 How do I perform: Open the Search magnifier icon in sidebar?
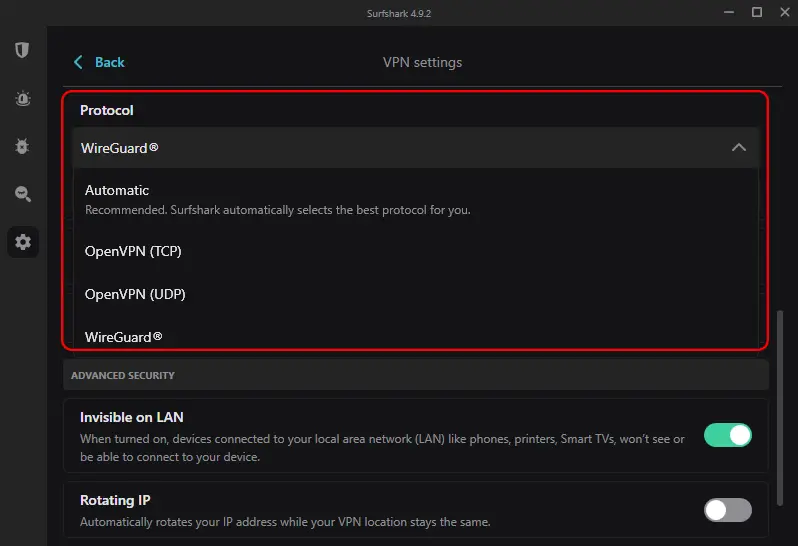point(23,194)
